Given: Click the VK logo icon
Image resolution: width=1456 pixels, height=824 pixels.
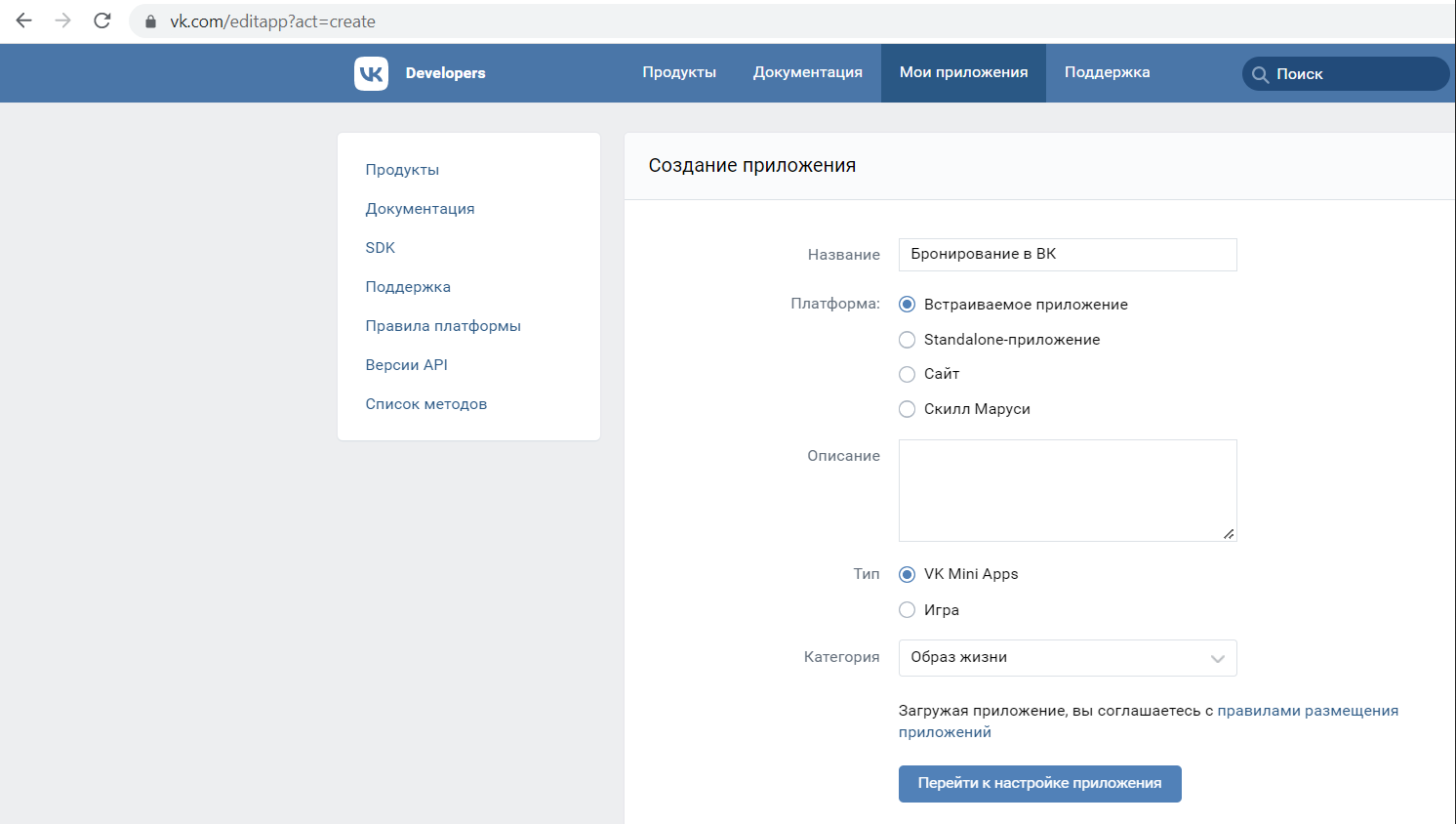Looking at the screenshot, I should point(371,73).
